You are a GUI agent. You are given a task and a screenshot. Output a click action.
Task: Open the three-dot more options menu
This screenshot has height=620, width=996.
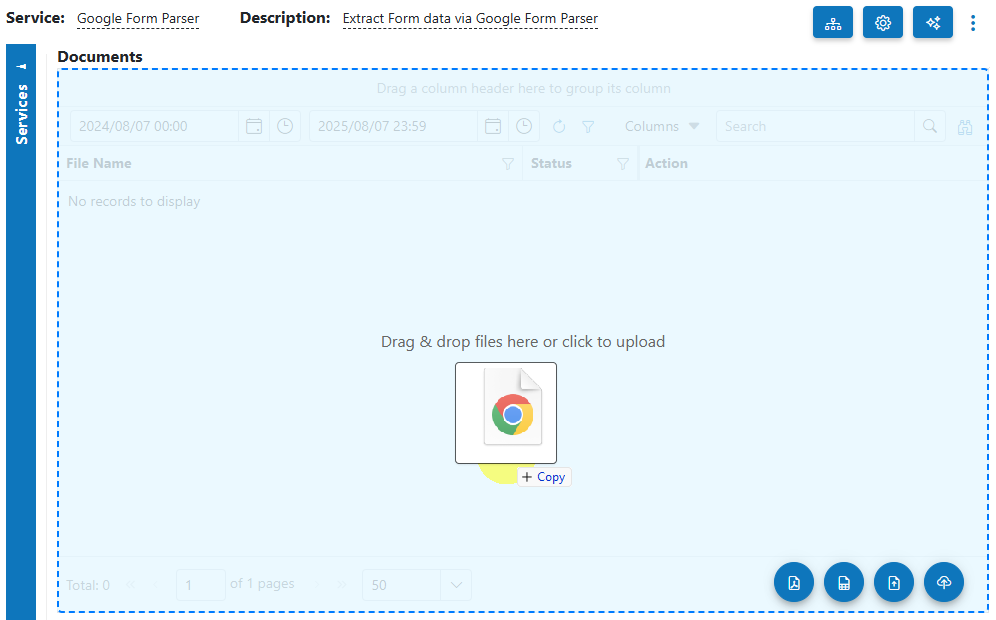click(x=972, y=24)
